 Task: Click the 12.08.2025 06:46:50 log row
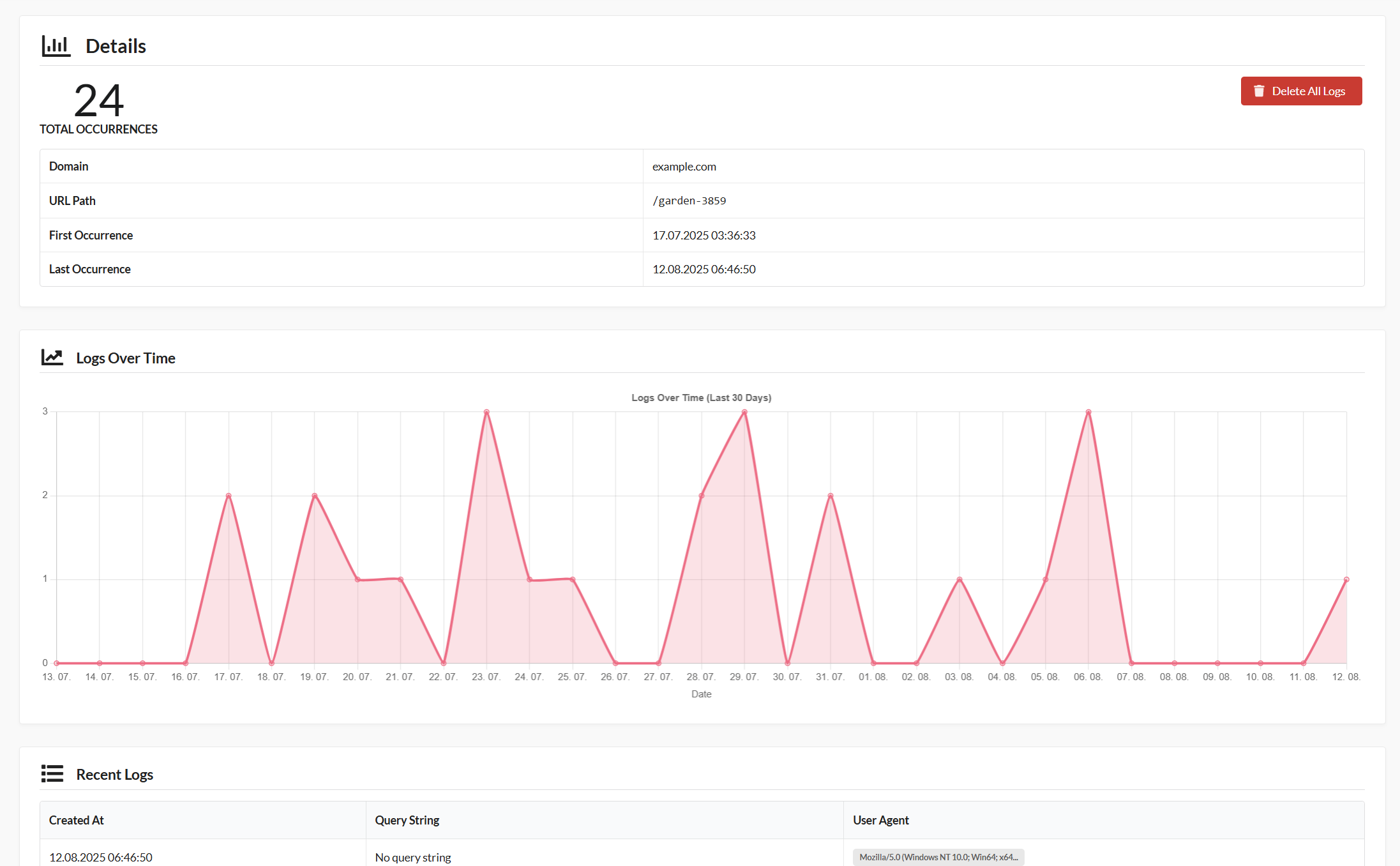(101, 857)
